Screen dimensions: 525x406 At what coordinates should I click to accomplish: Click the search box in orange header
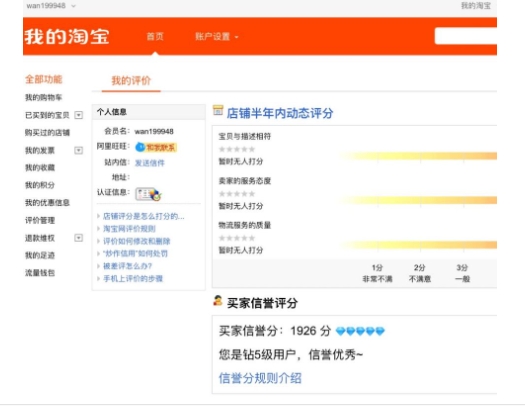coord(466,36)
